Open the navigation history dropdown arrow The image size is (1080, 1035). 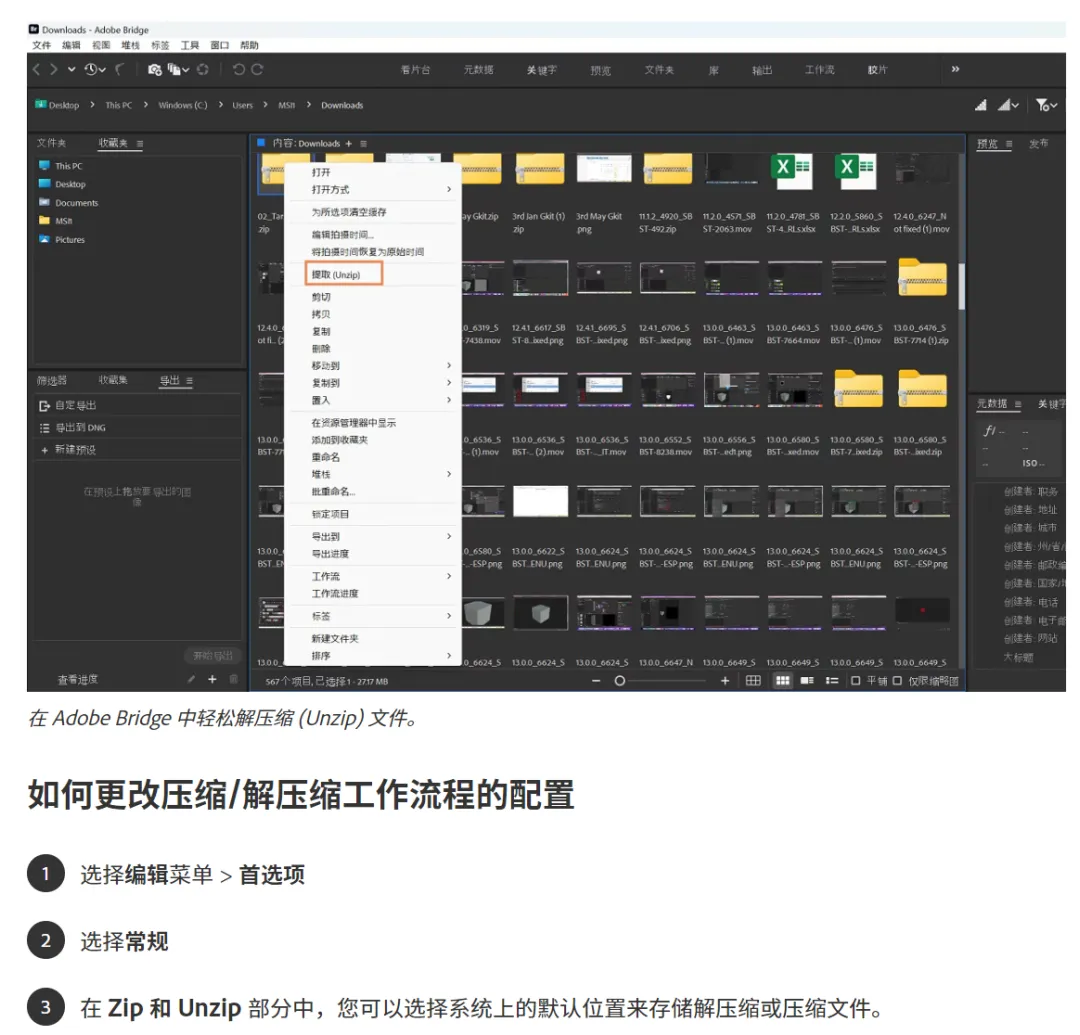click(71, 70)
